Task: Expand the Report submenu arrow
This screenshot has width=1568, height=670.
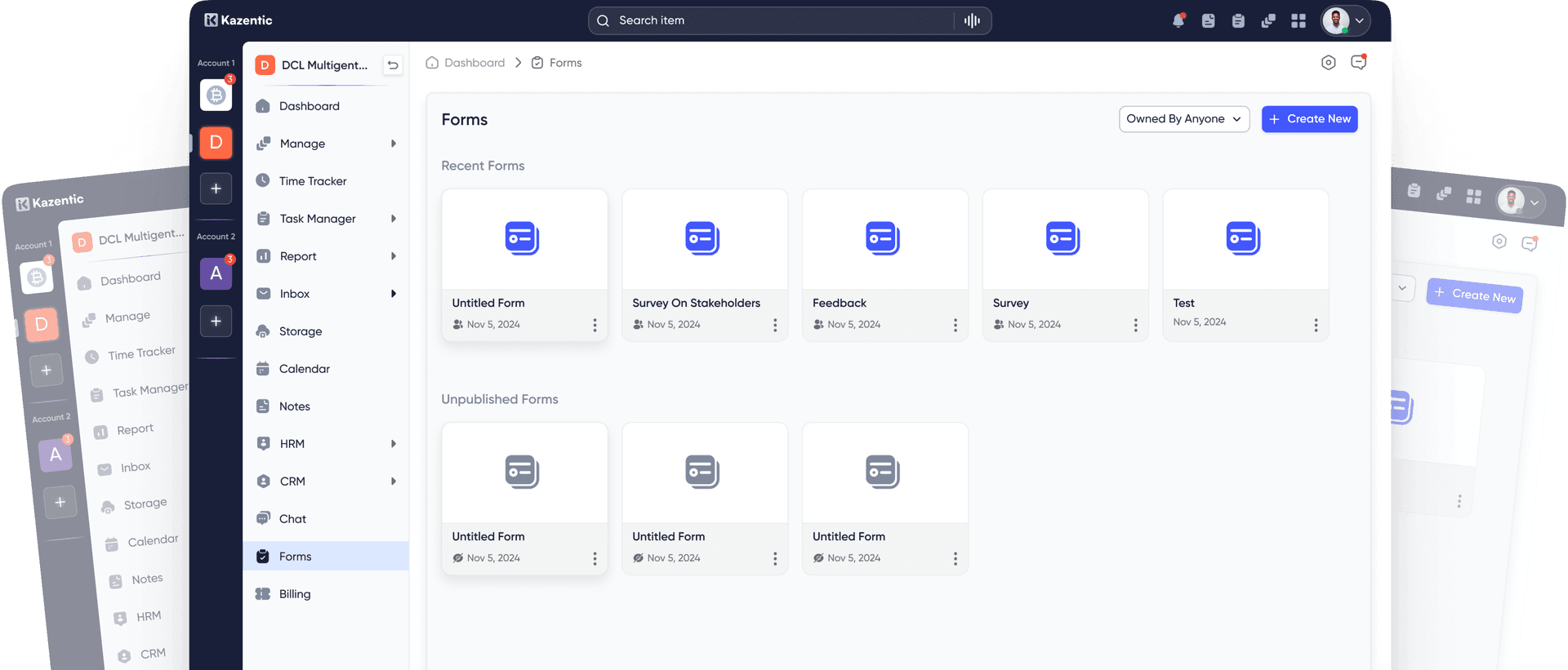Action: [x=394, y=256]
